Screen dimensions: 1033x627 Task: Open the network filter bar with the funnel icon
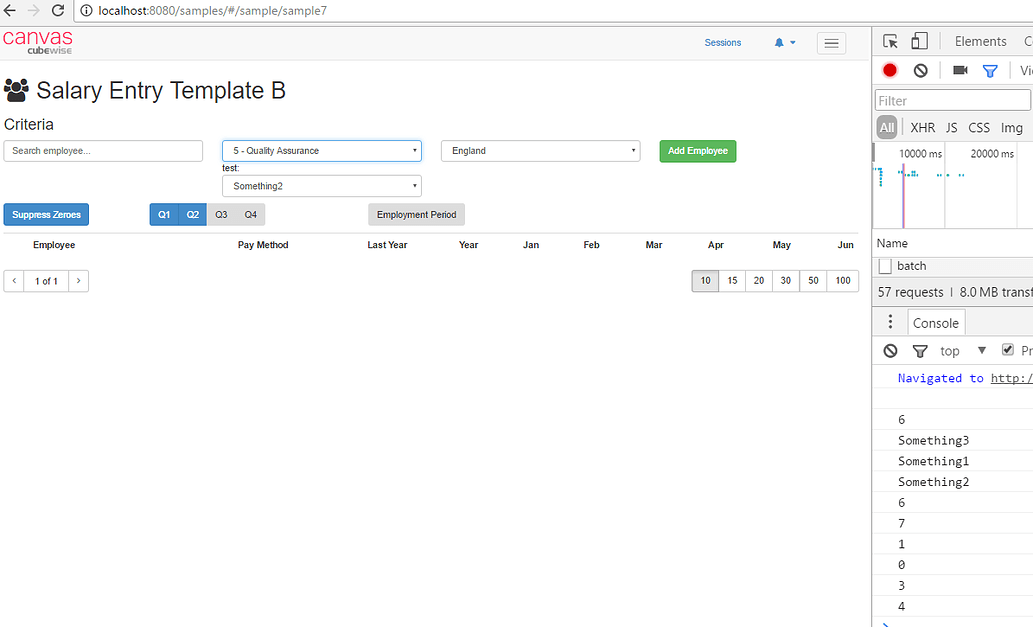click(991, 70)
